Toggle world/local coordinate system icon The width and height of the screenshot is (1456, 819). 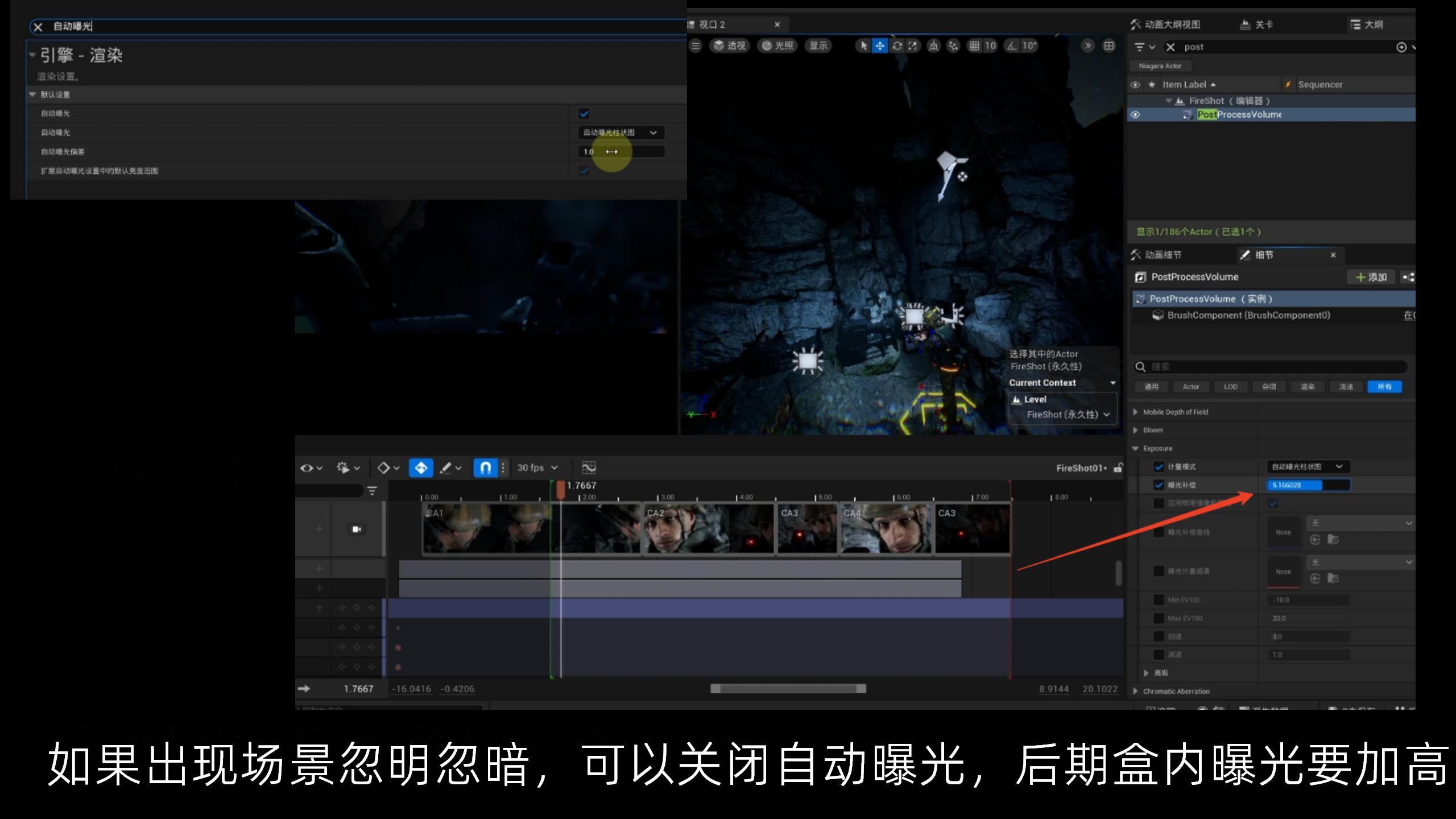click(x=934, y=46)
